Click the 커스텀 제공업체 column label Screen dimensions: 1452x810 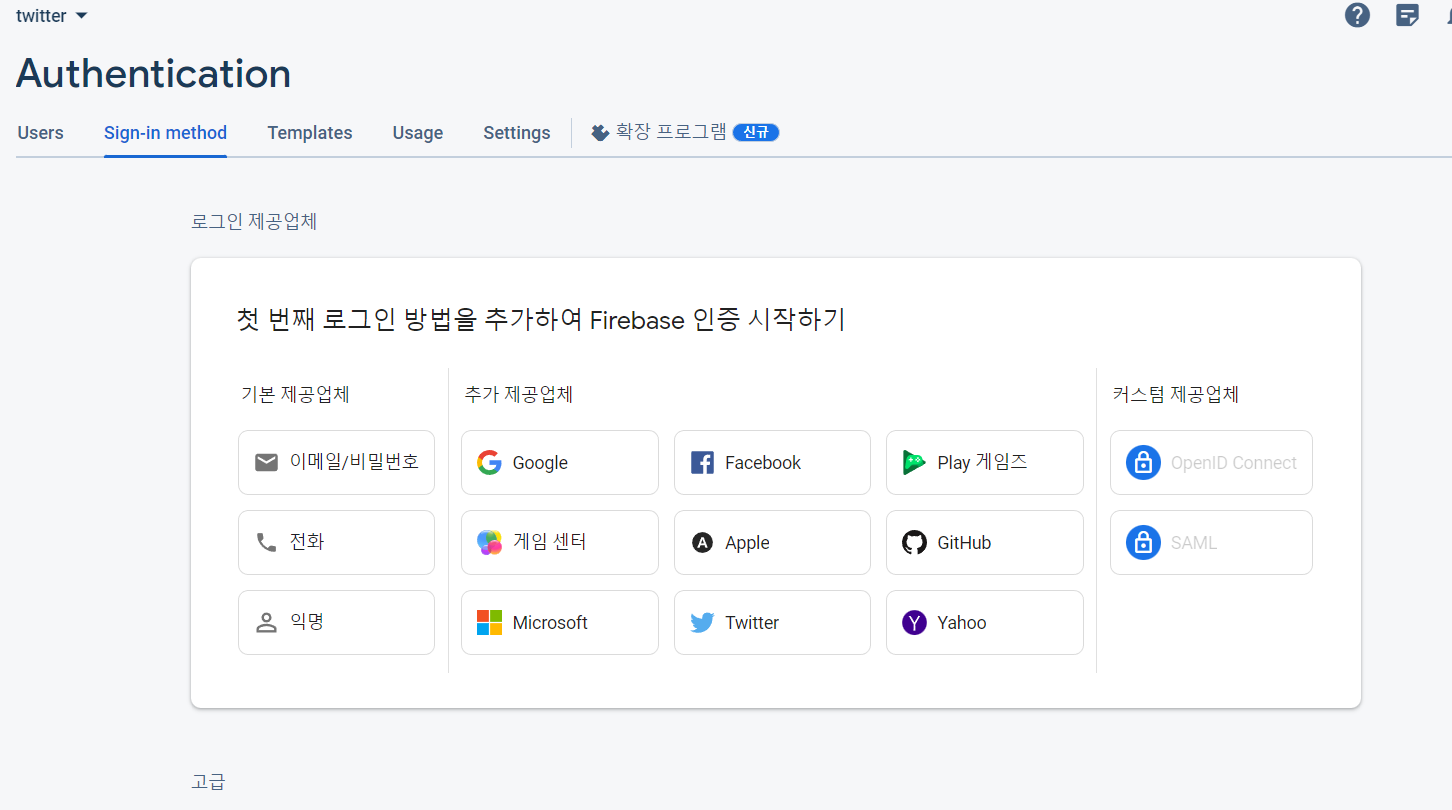click(x=1176, y=394)
